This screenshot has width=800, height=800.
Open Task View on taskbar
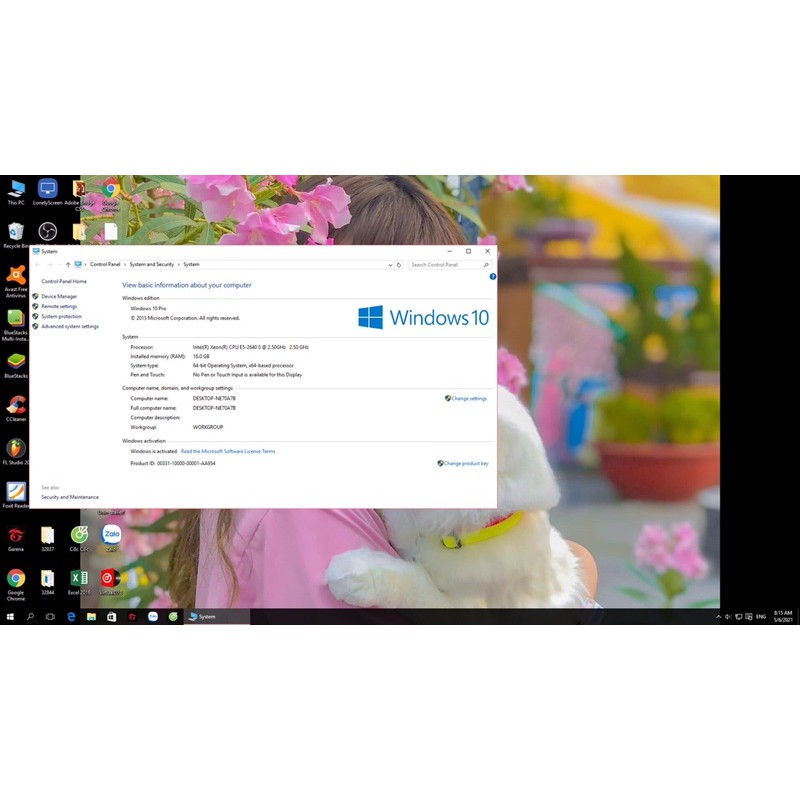tap(50, 616)
